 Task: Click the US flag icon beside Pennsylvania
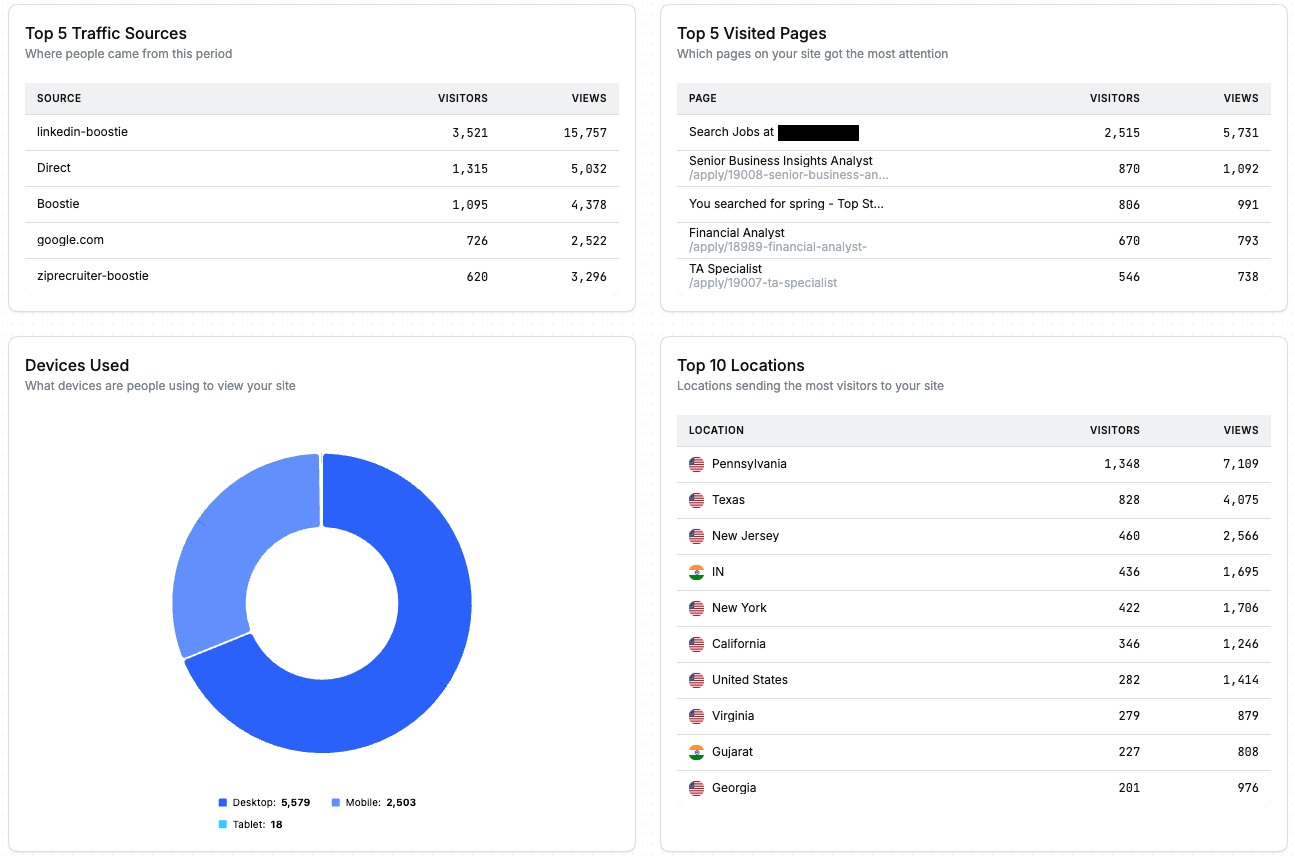click(697, 464)
